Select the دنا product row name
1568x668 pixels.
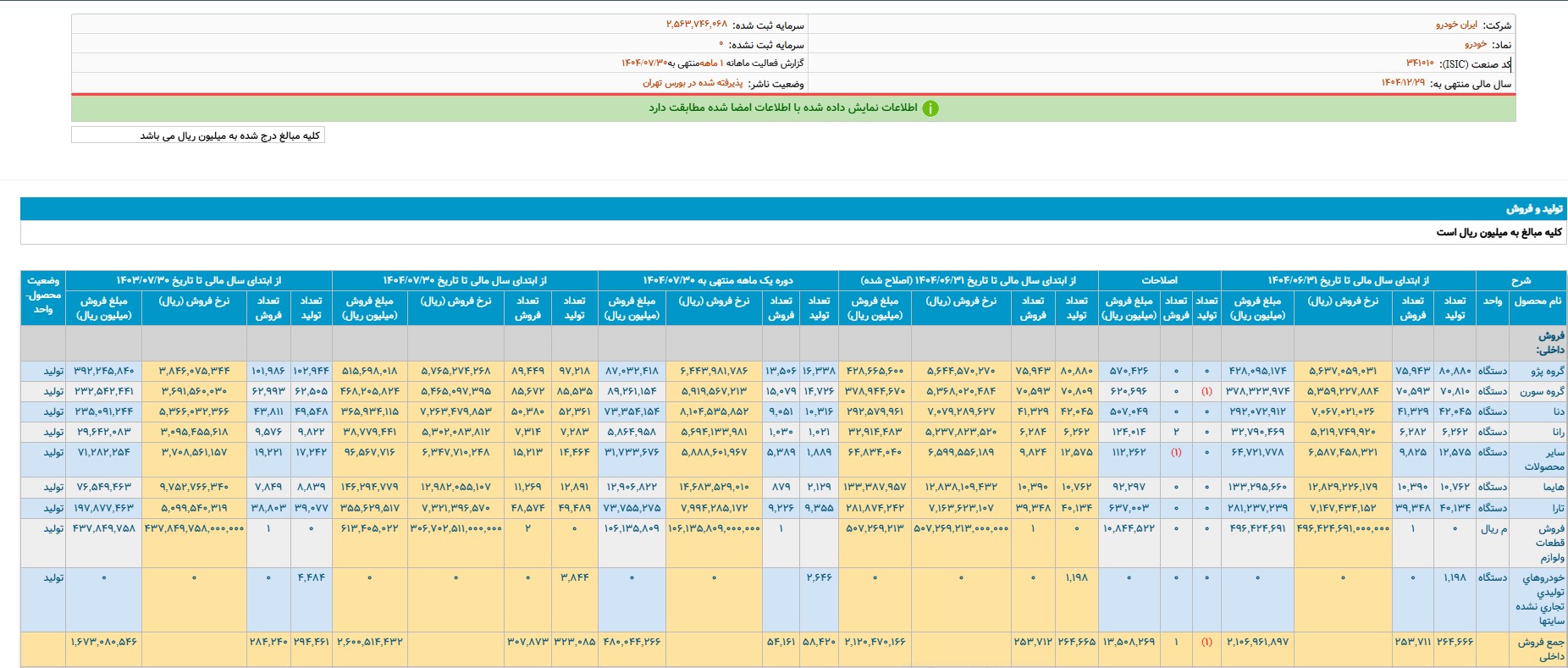pos(1557,411)
